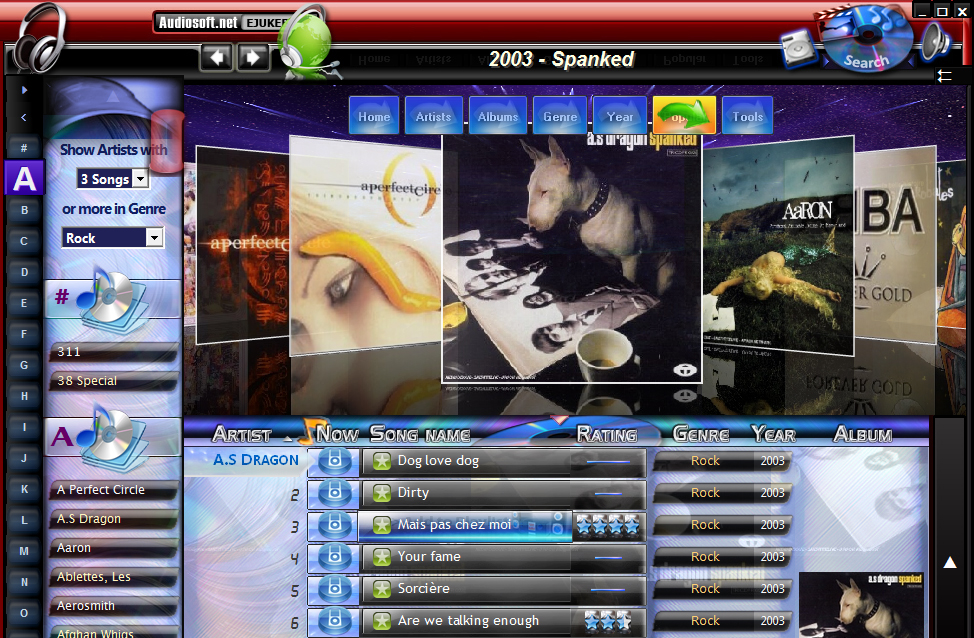Click the sort arrow beside the Artist header
Screen dimensions: 974x638
pyautogui.click(x=287, y=438)
